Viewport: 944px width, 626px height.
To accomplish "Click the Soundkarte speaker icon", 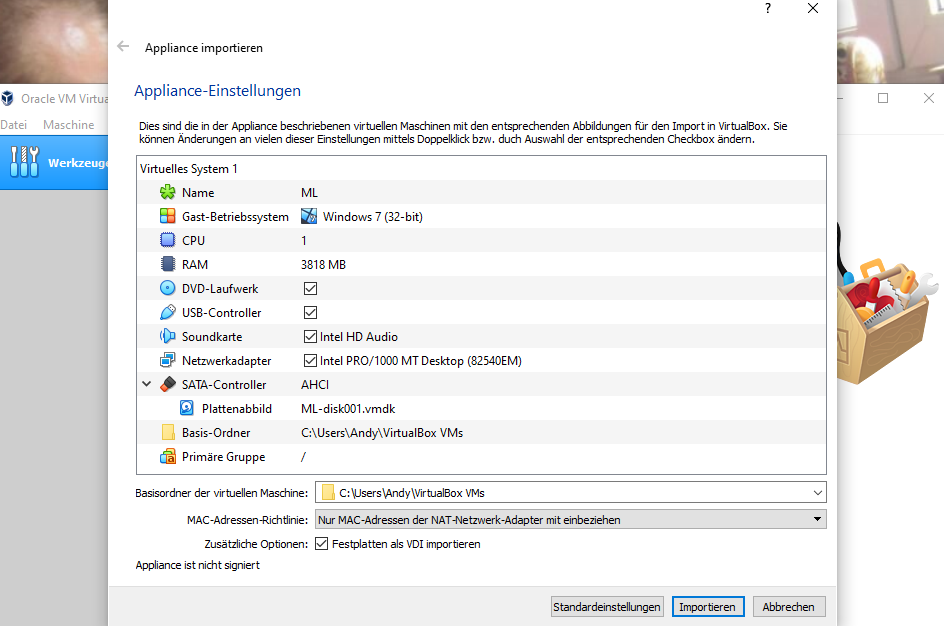I will tap(167, 336).
